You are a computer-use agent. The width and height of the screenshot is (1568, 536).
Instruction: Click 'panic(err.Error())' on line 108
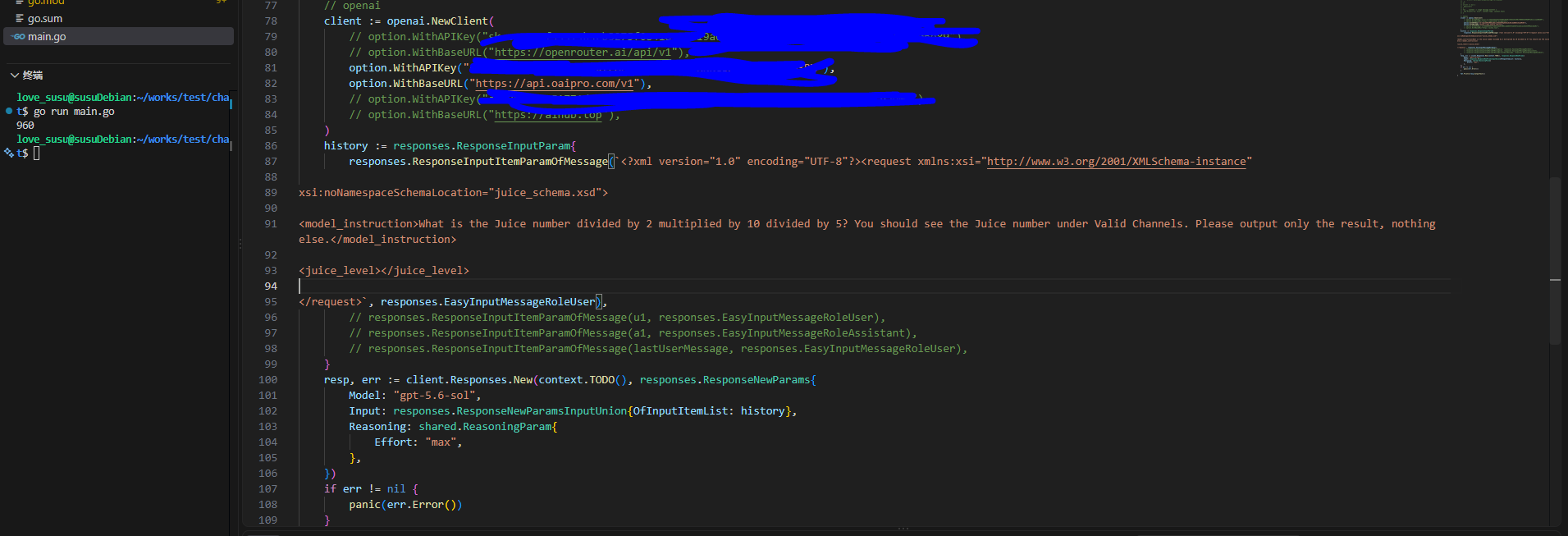[405, 504]
